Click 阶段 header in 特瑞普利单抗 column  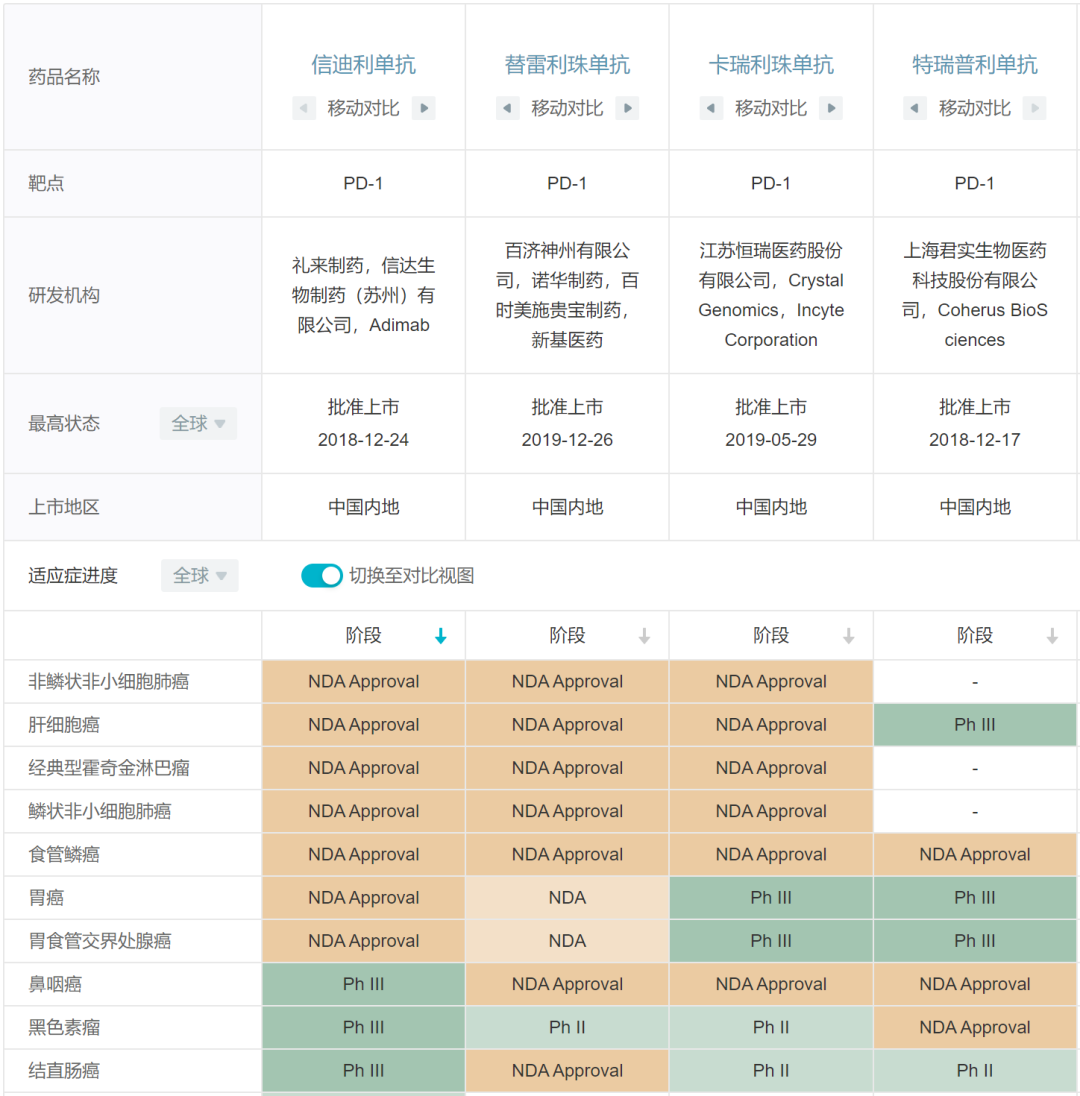974,636
